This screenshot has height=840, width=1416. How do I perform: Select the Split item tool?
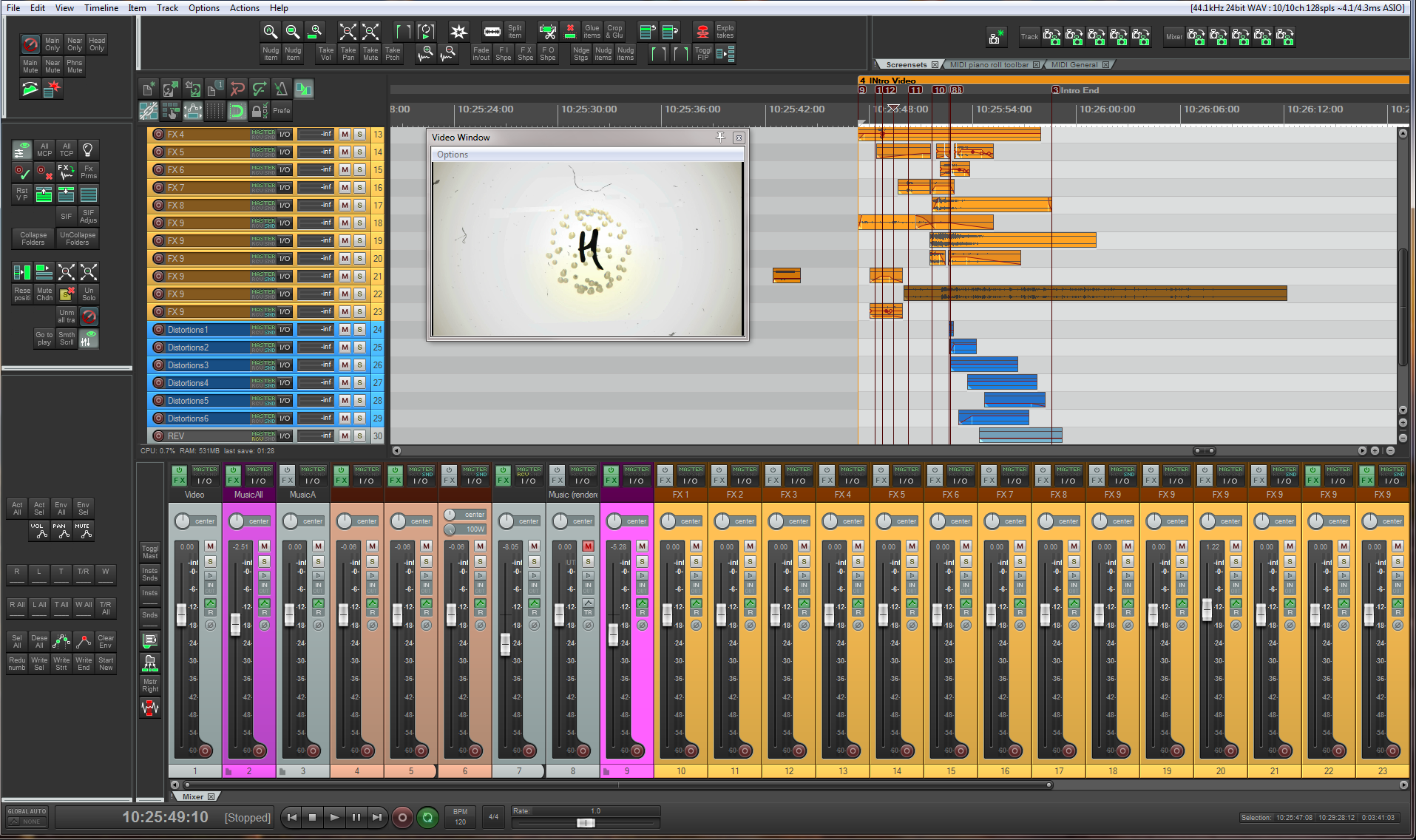tap(513, 30)
